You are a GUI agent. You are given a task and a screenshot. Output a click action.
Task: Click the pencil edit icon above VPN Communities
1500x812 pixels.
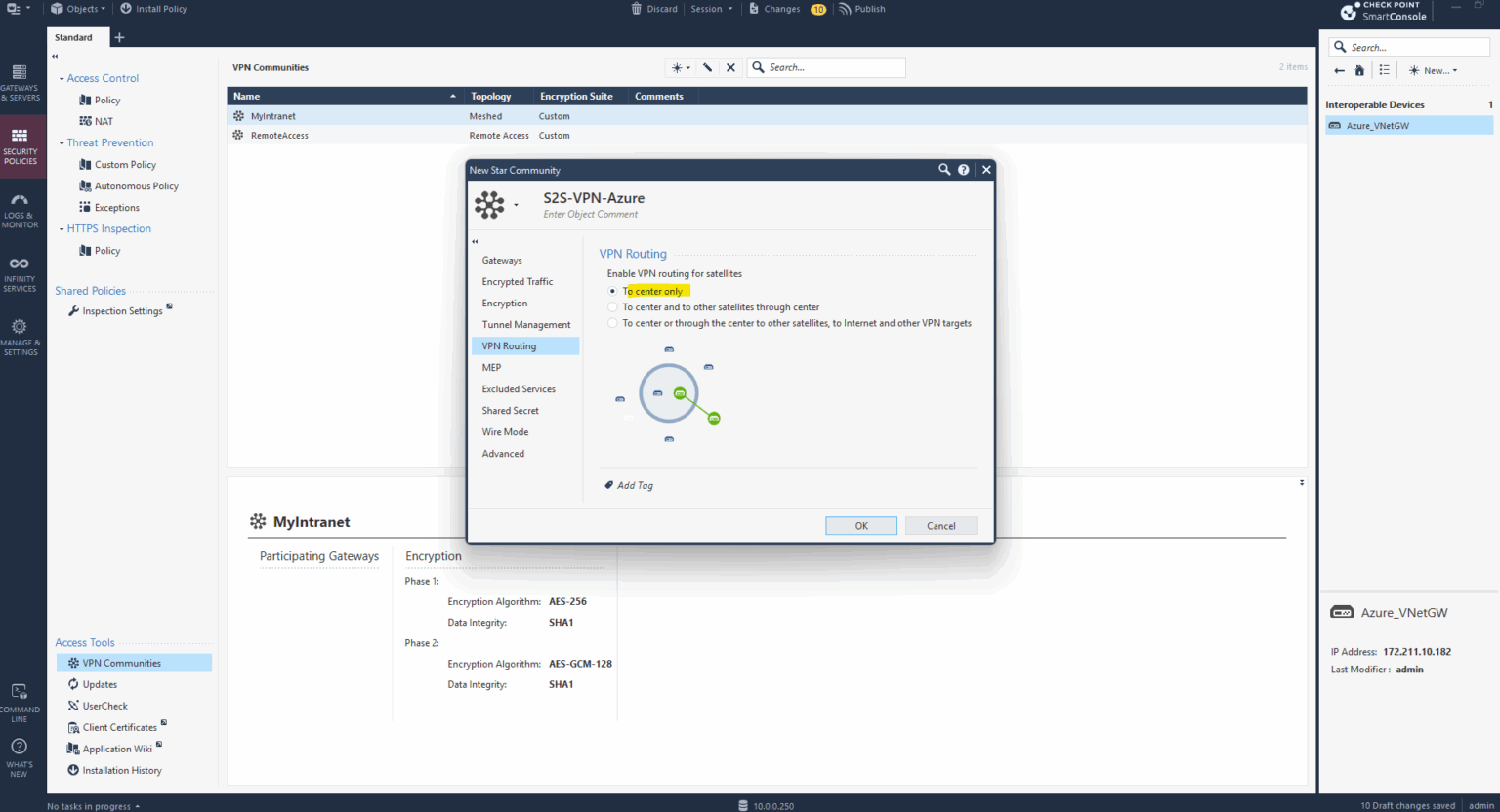[x=707, y=67]
